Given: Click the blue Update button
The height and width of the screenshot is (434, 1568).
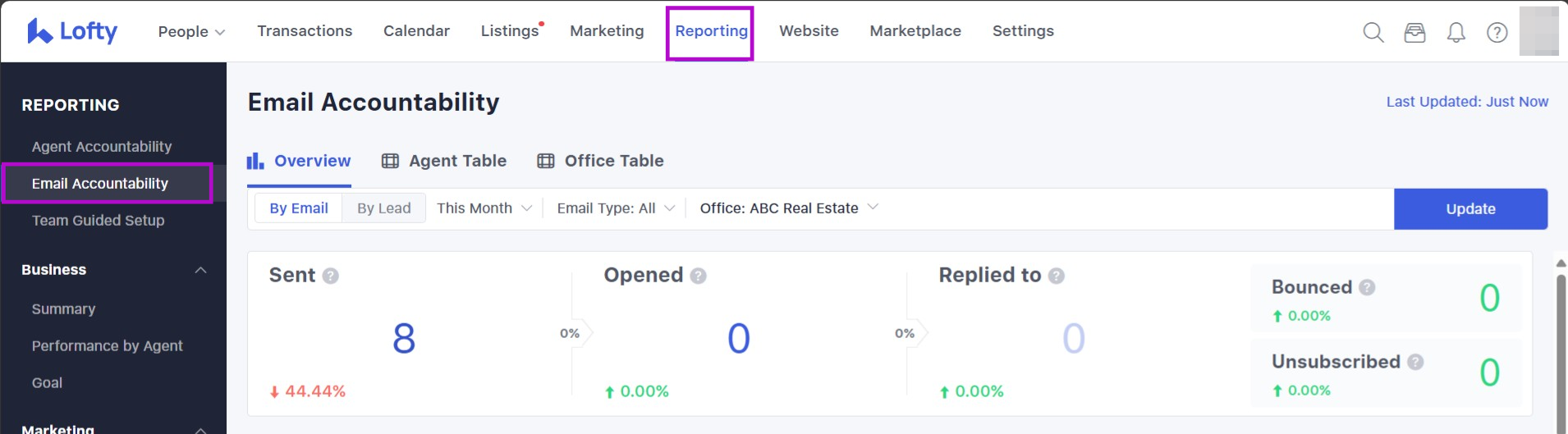Looking at the screenshot, I should (x=1470, y=209).
